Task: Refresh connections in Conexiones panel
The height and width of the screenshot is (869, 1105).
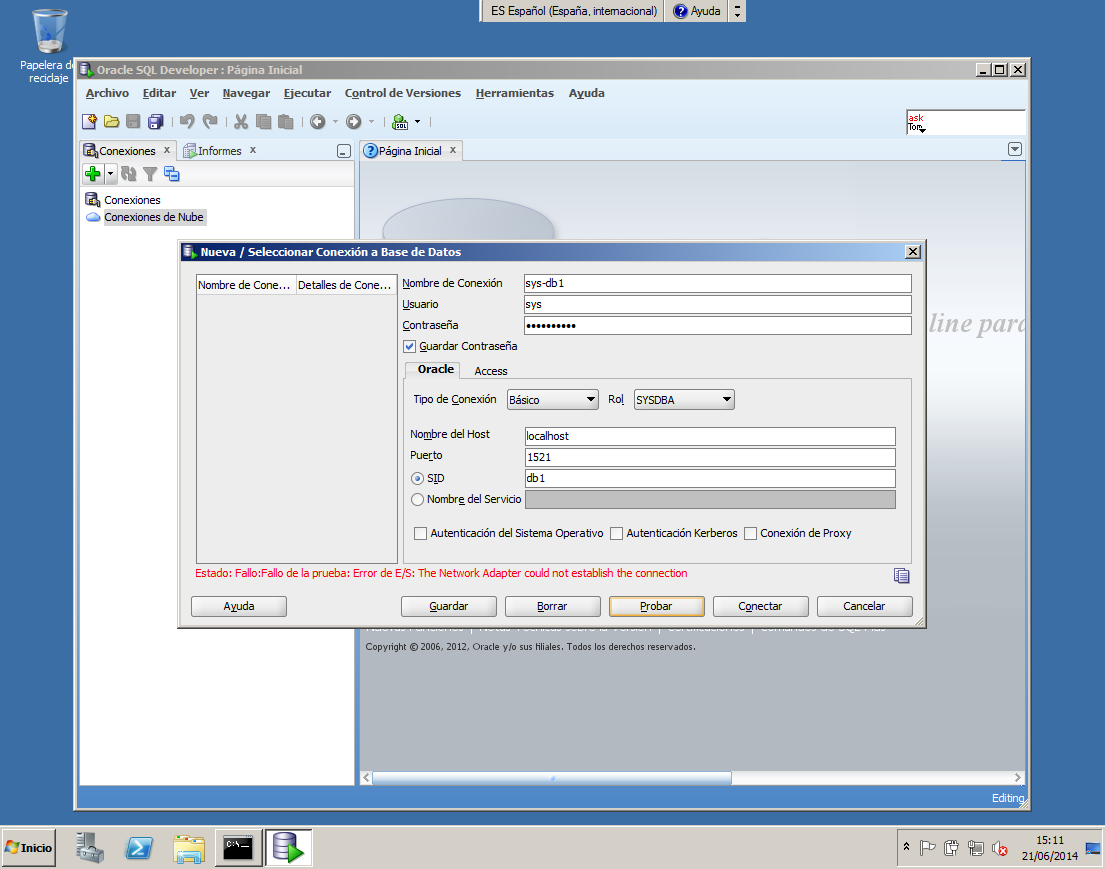Action: tap(128, 173)
